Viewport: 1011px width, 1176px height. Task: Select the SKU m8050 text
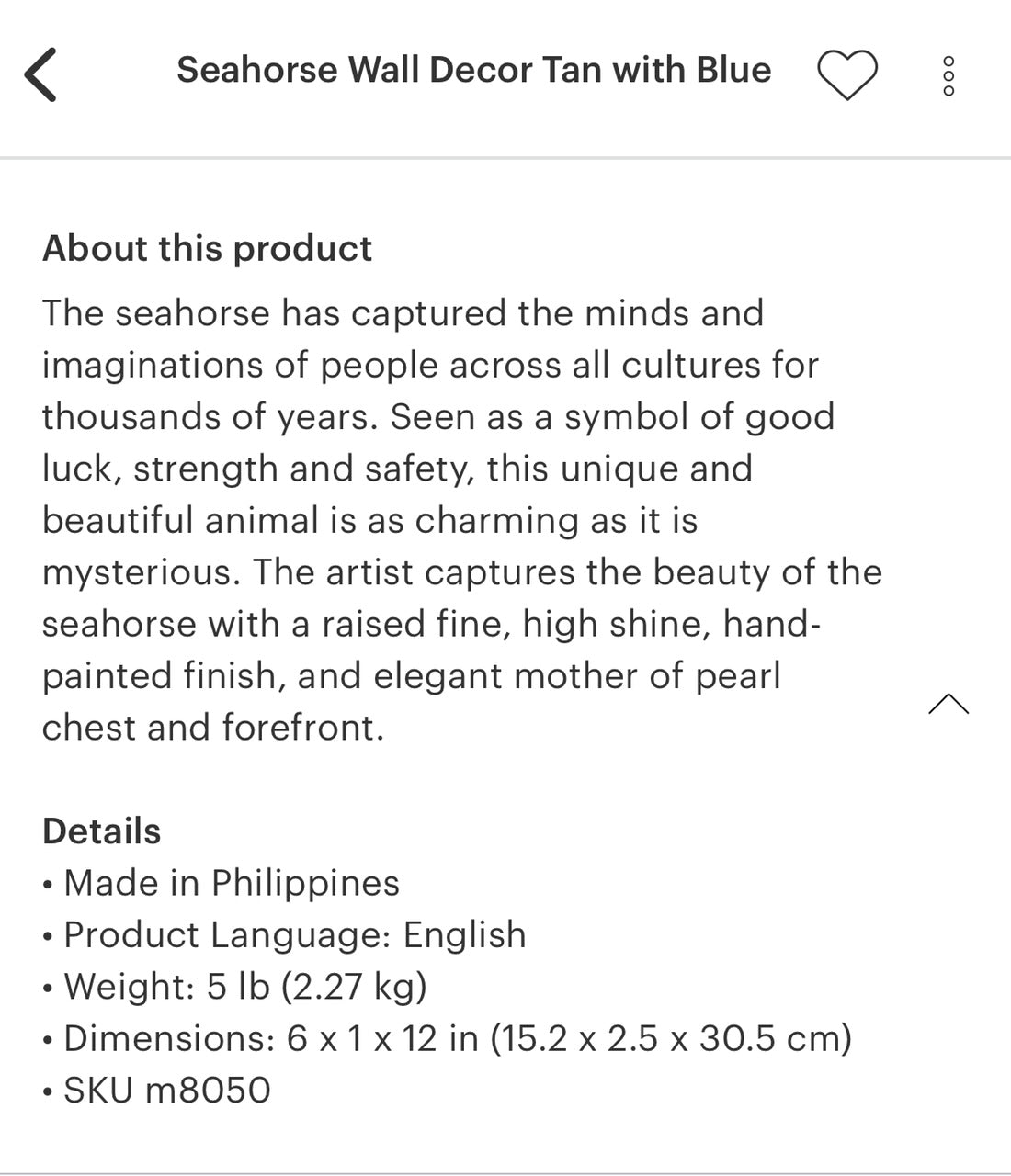[166, 1091]
